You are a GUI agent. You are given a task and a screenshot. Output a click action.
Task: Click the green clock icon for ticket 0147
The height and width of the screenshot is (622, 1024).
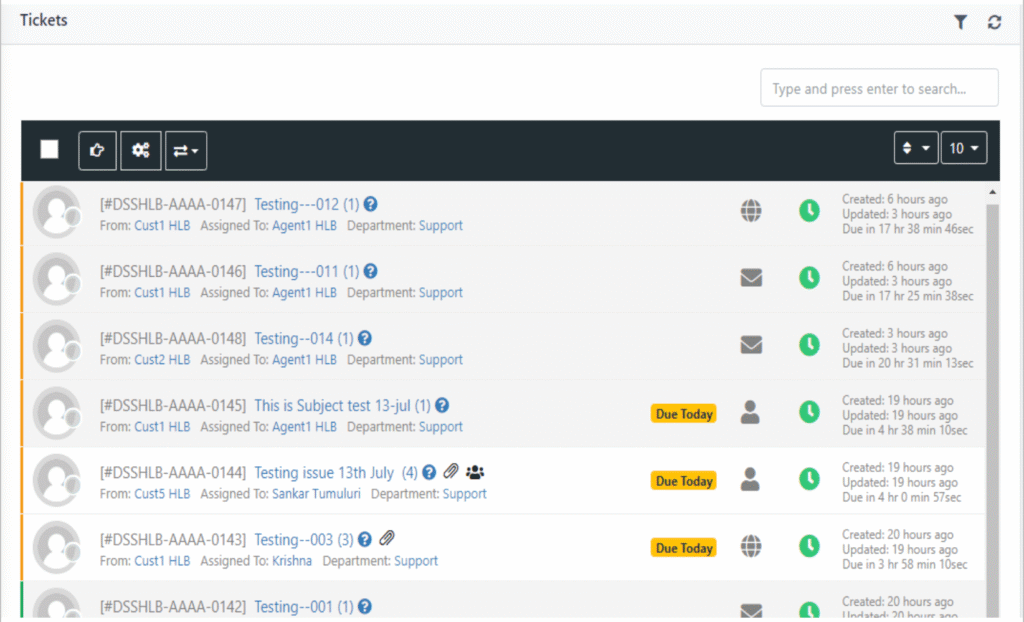coord(808,211)
